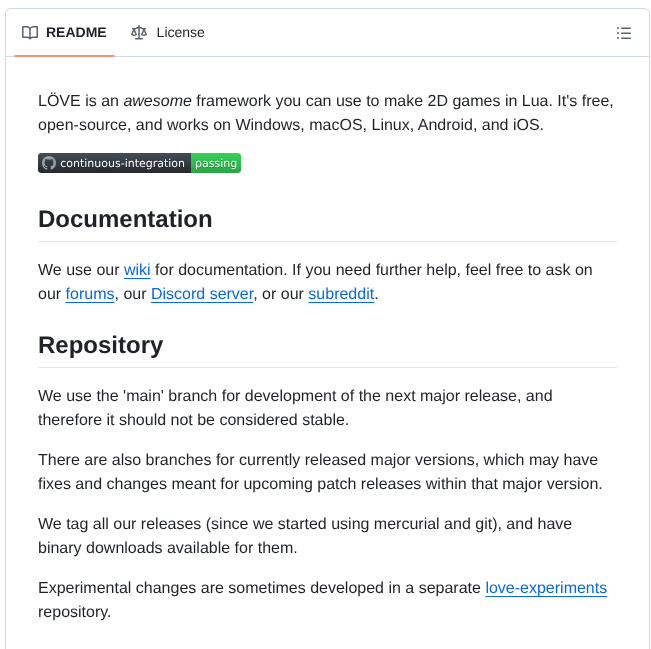Viewport: 651px width, 649px height.
Task: Open the Discord server link
Action: pyautogui.click(x=202, y=294)
